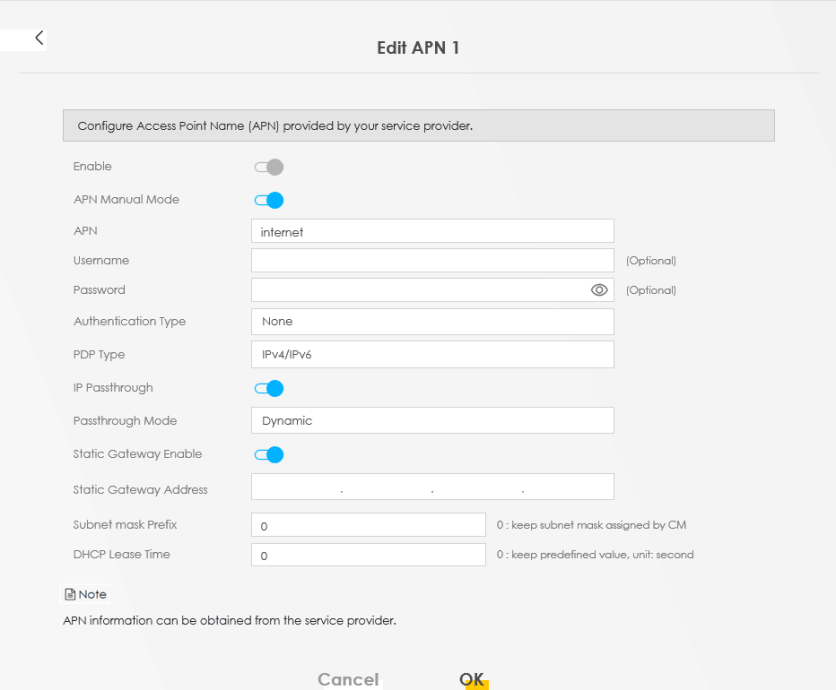Click the Edit APN 1 title
Screen dimensions: 836x690
click(x=418, y=48)
